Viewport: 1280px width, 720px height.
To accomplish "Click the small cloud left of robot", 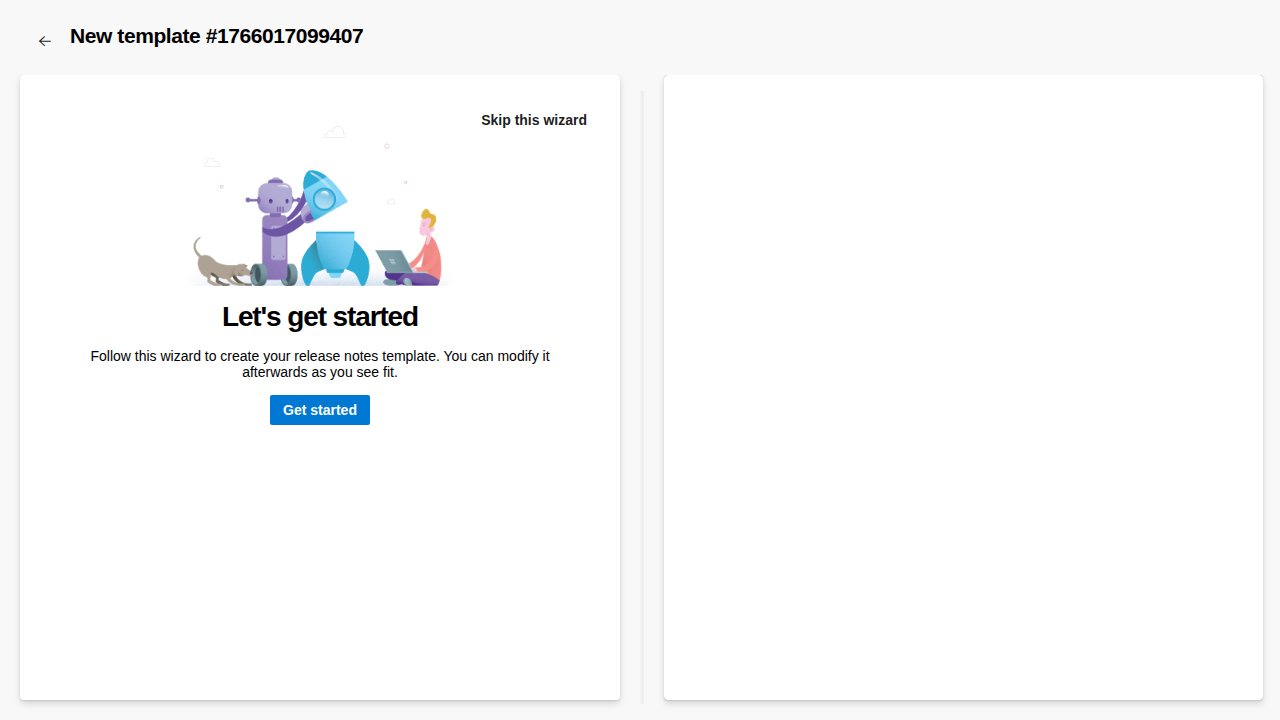I will (212, 162).
